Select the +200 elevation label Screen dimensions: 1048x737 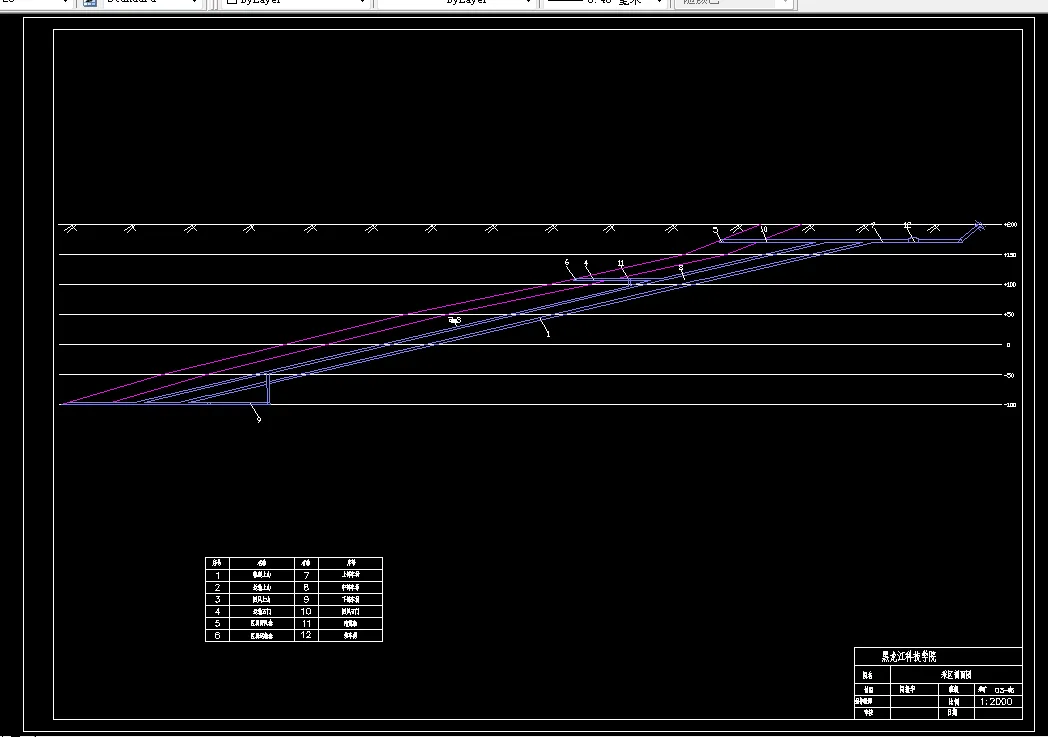coord(1010,225)
